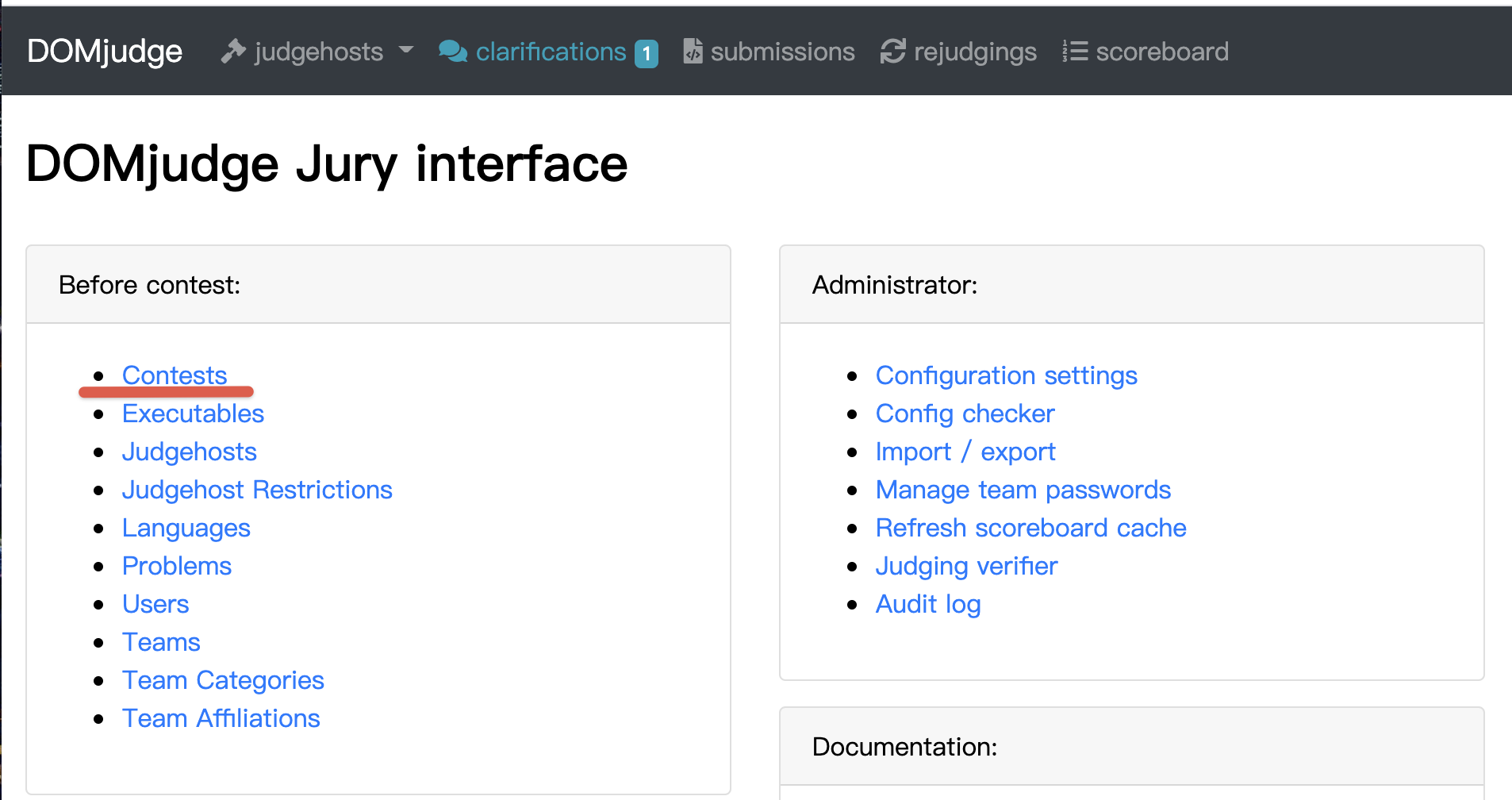Click the scoreboard list icon
This screenshot has width=1512, height=800.
pos(1075,52)
